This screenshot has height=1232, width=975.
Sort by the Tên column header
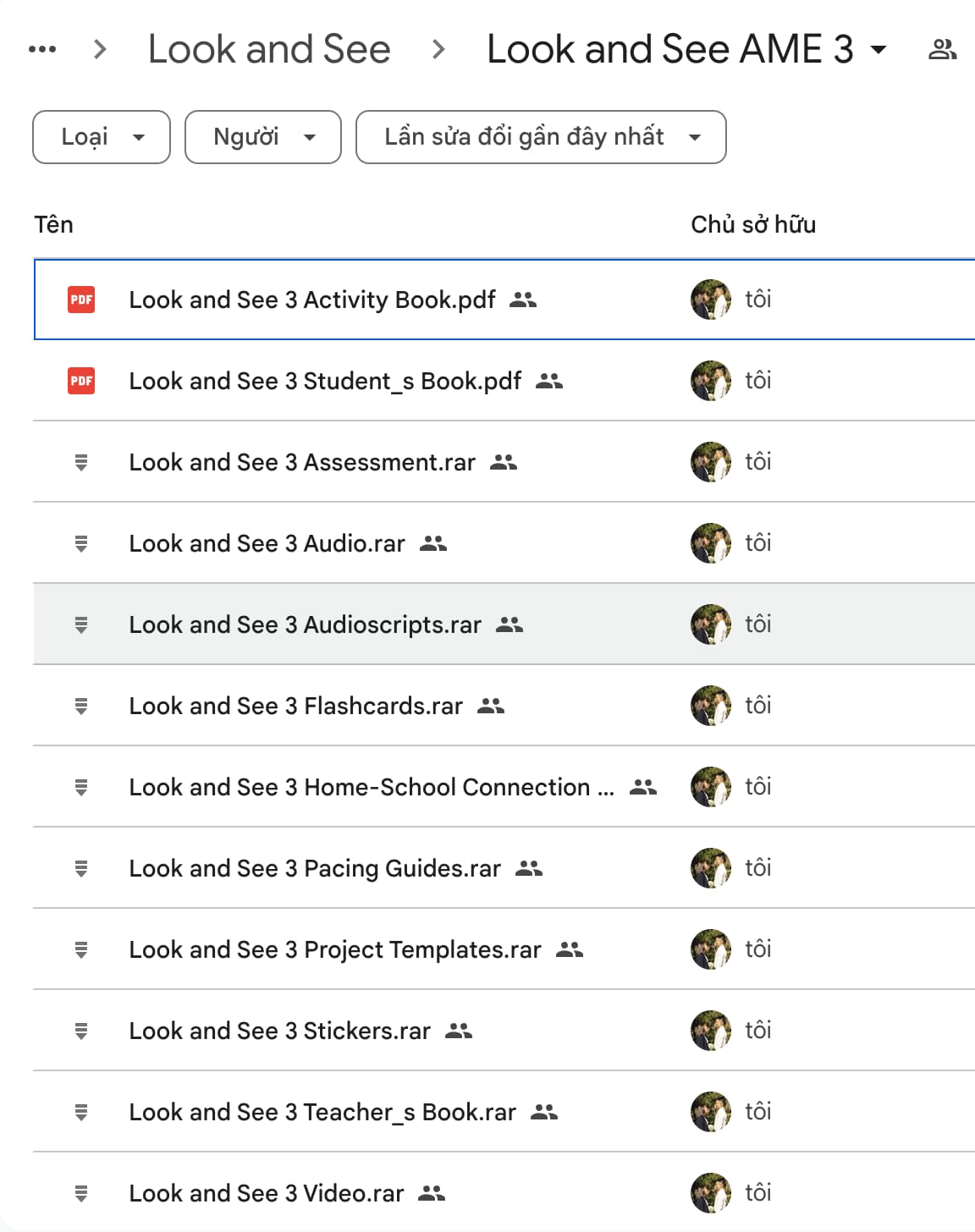click(53, 224)
